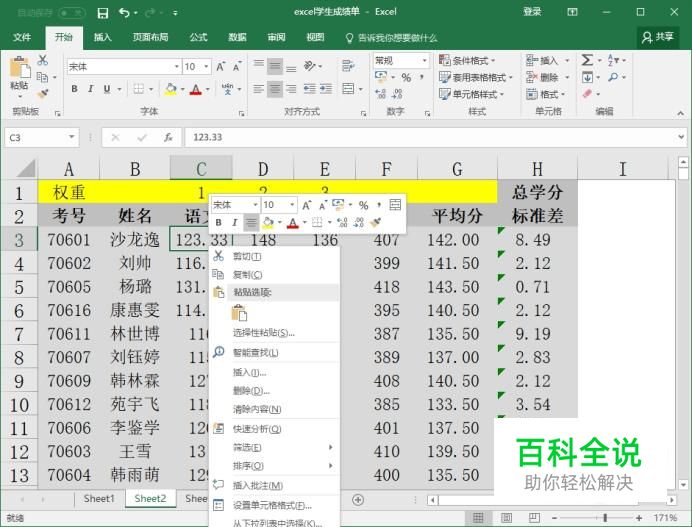The width and height of the screenshot is (692, 527).
Task: Toggle center horizontal alignment in ribbon
Action: click(x=275, y=89)
